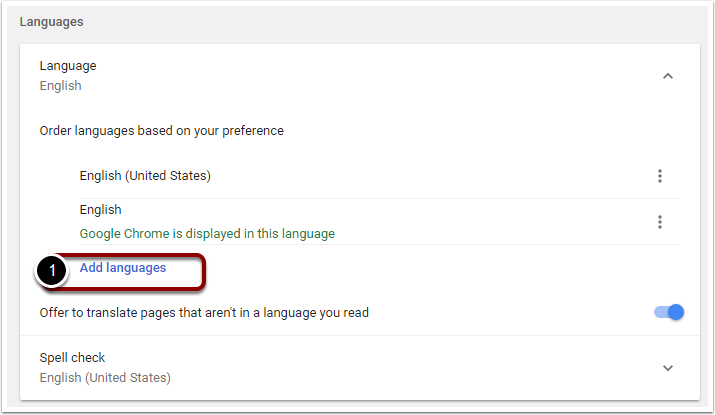
Task: Click the 'Order languages based on your preference' text
Action: [161, 131]
